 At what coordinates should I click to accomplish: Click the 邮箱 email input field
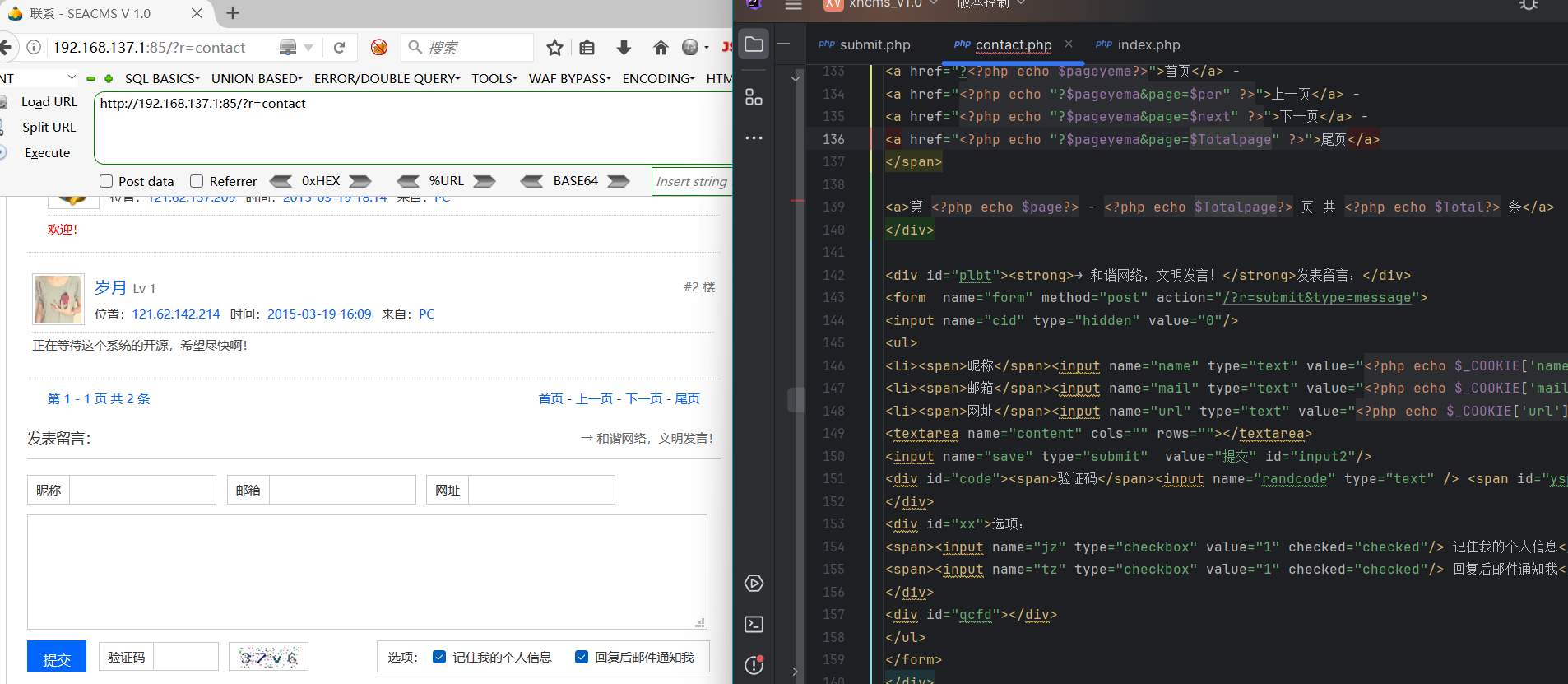coord(342,490)
